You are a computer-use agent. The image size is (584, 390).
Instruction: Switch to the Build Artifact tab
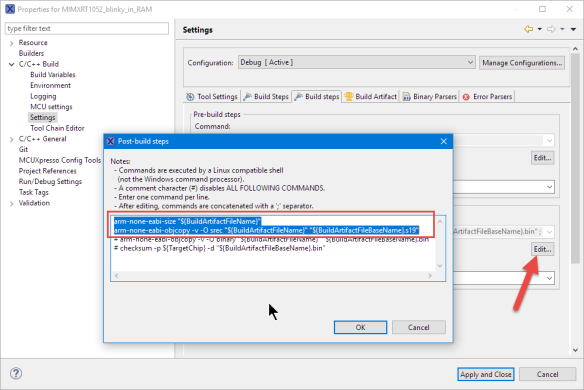click(371, 96)
